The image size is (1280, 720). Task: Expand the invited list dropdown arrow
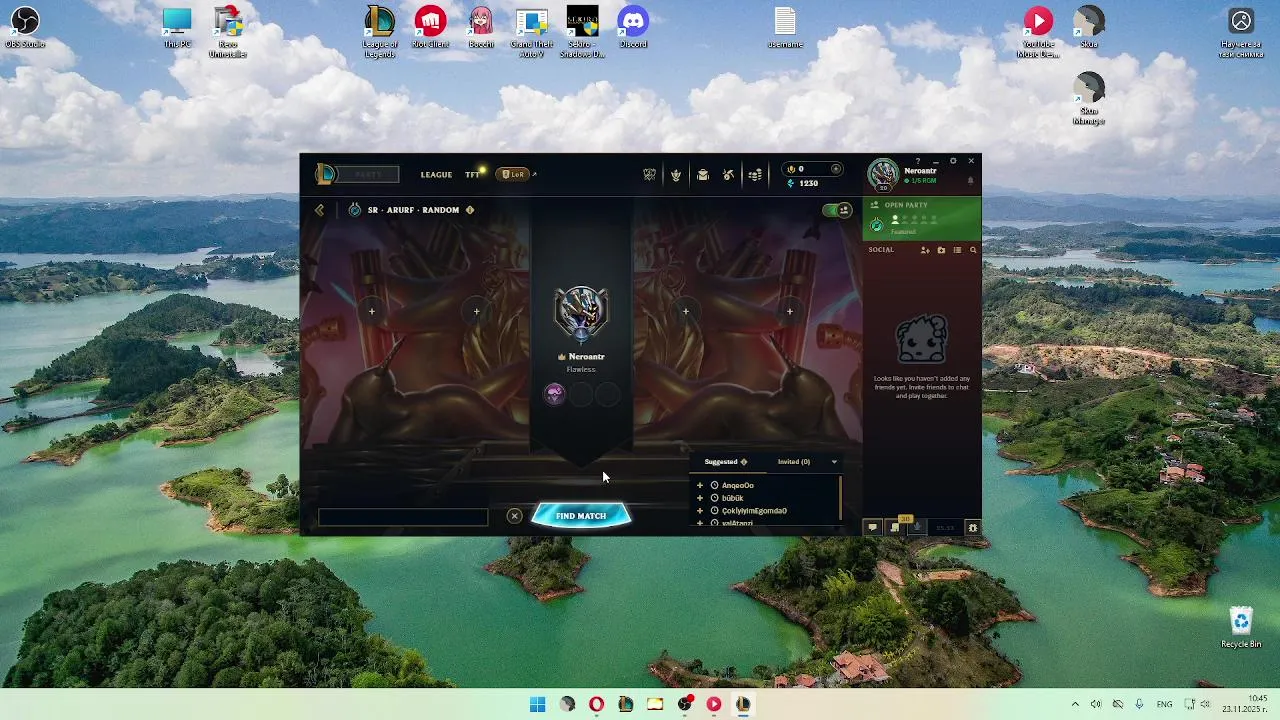click(x=834, y=462)
